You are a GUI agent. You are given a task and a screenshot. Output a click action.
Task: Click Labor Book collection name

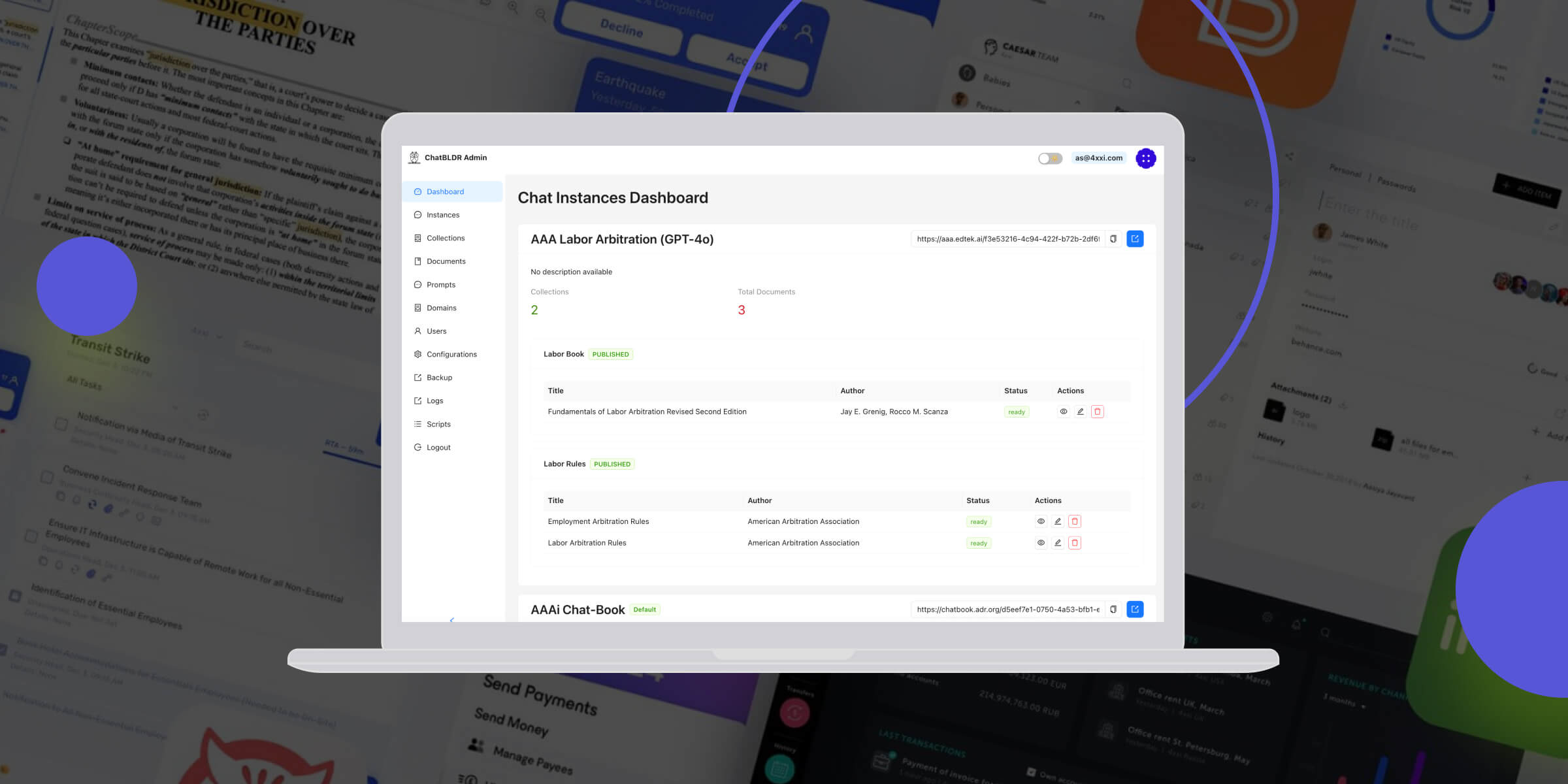(564, 354)
